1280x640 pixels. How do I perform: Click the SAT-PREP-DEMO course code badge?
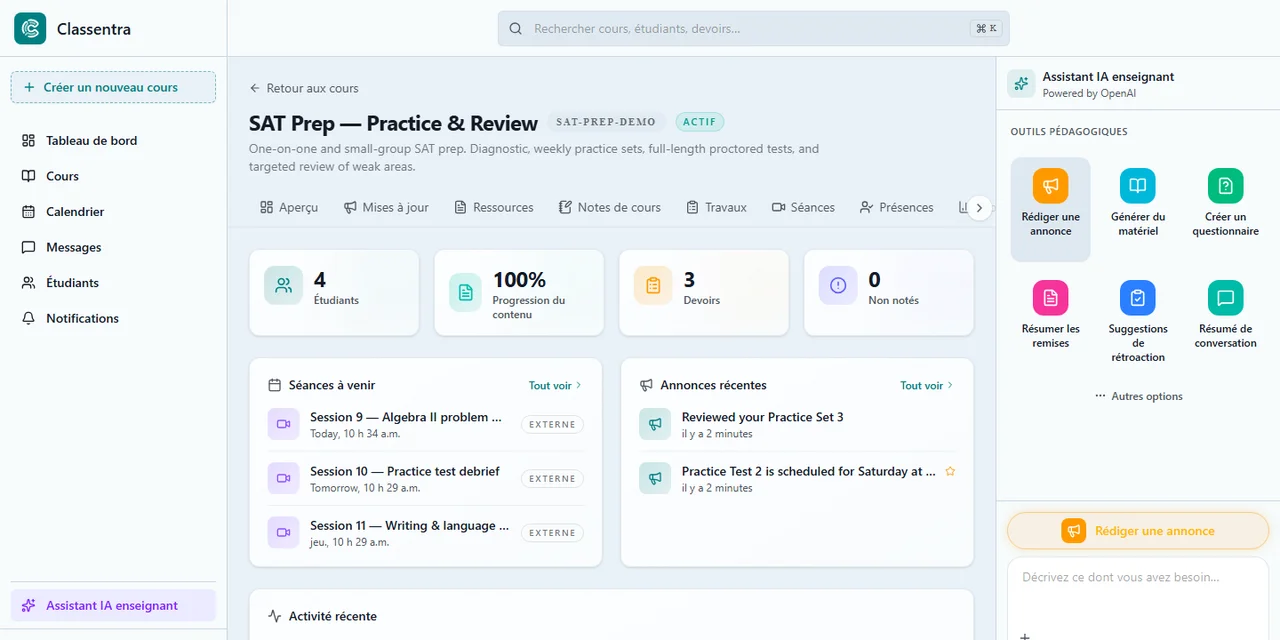tap(606, 122)
